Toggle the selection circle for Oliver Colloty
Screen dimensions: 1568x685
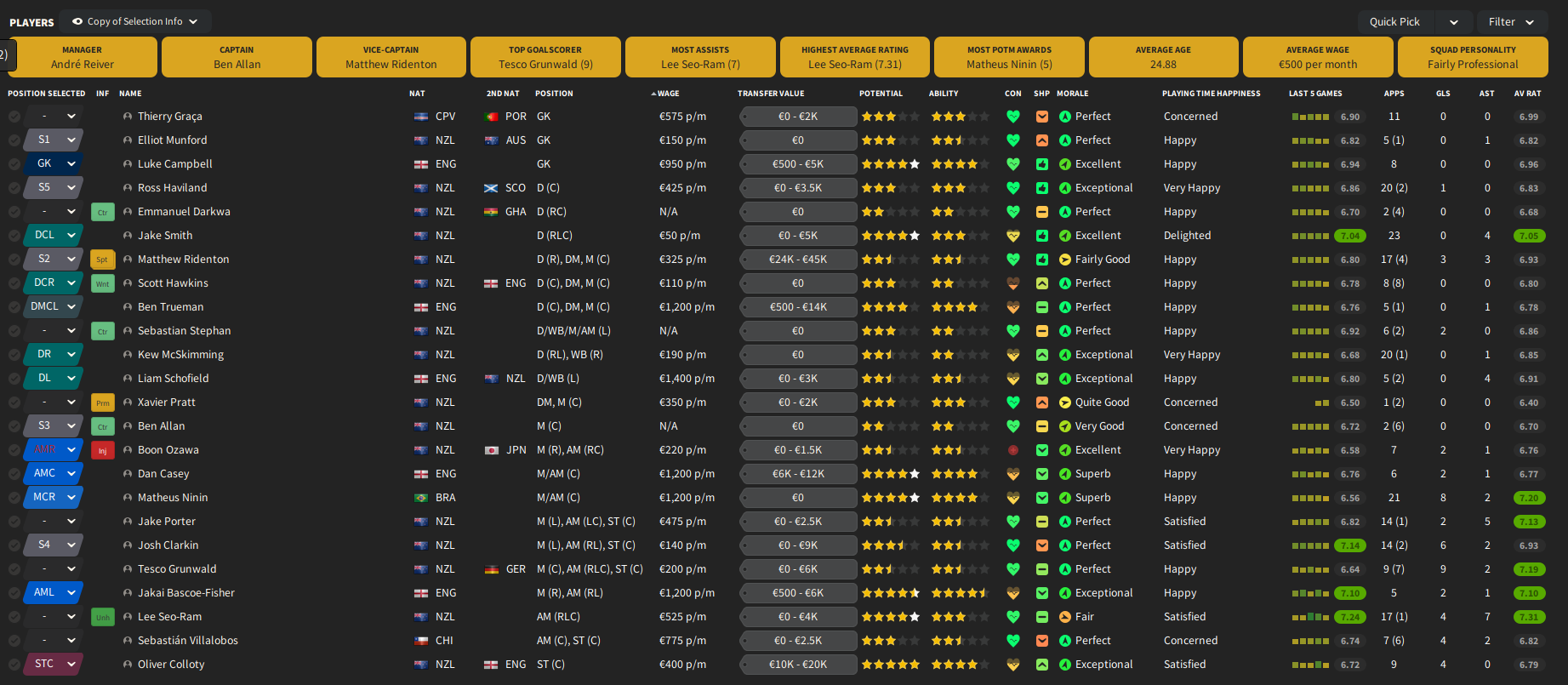pyautogui.click(x=14, y=665)
